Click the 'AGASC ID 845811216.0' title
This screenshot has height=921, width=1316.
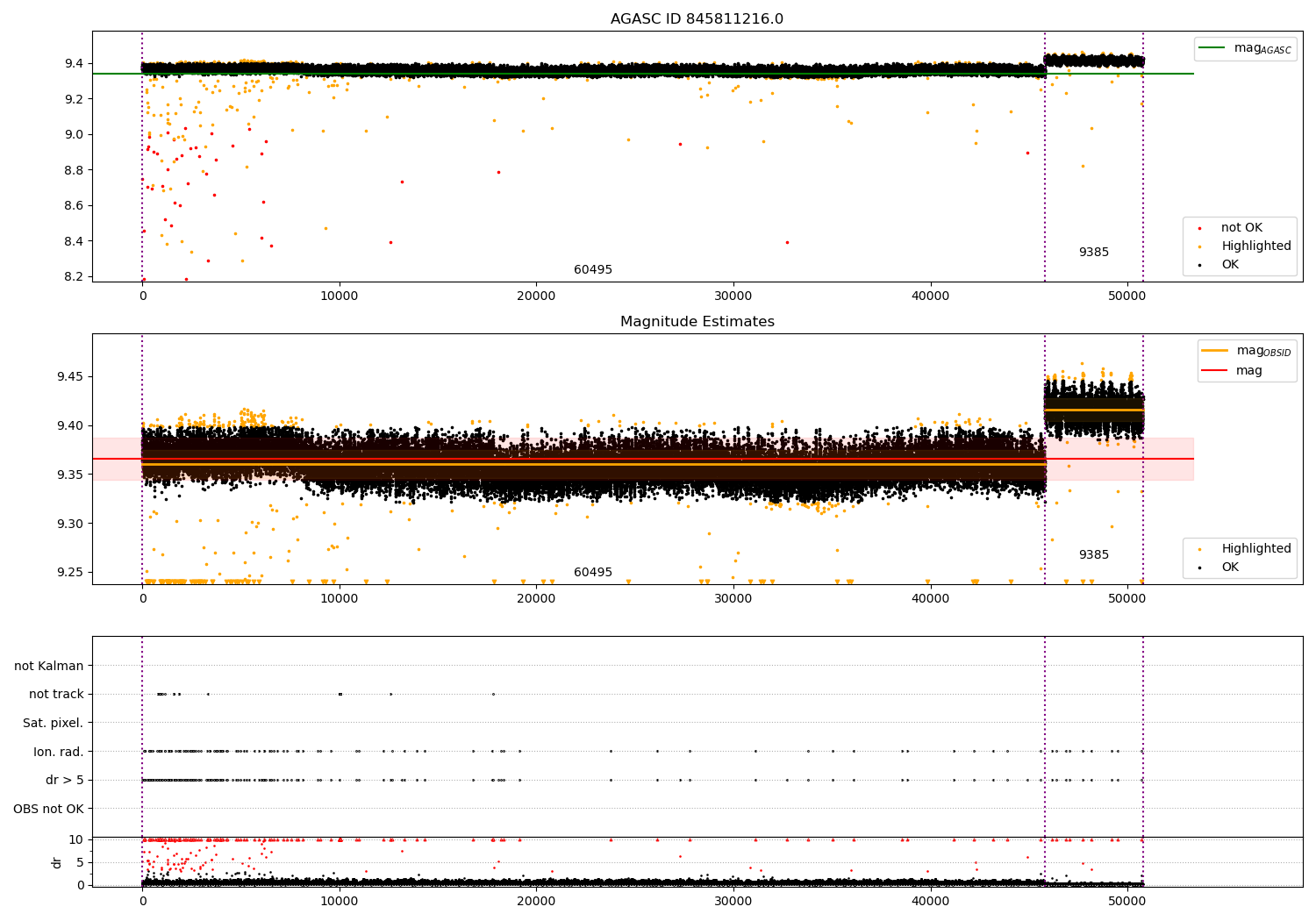pyautogui.click(x=697, y=19)
